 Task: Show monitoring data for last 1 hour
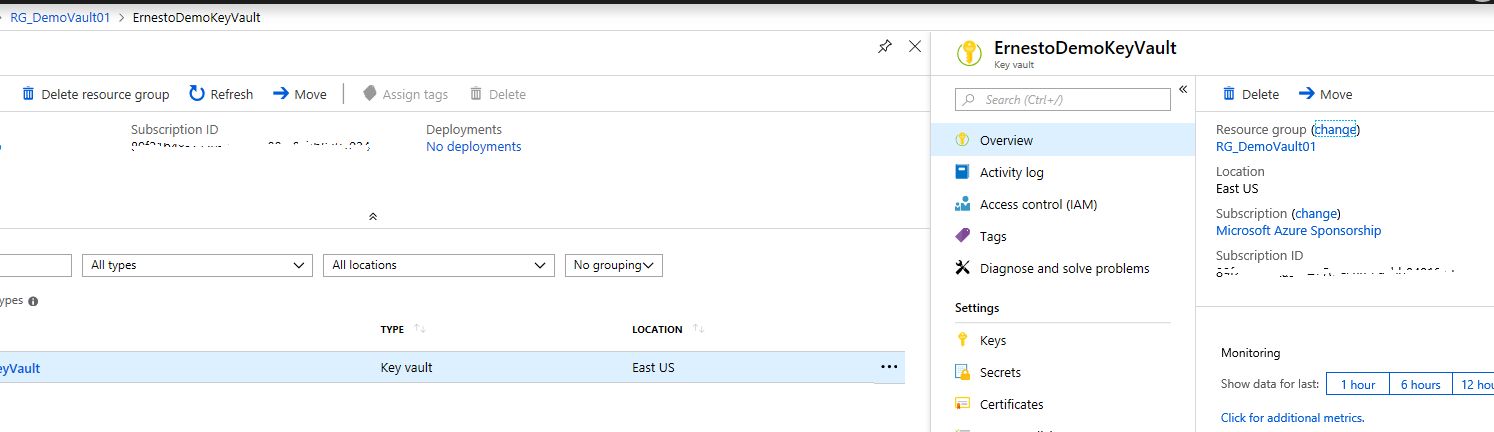click(1357, 384)
